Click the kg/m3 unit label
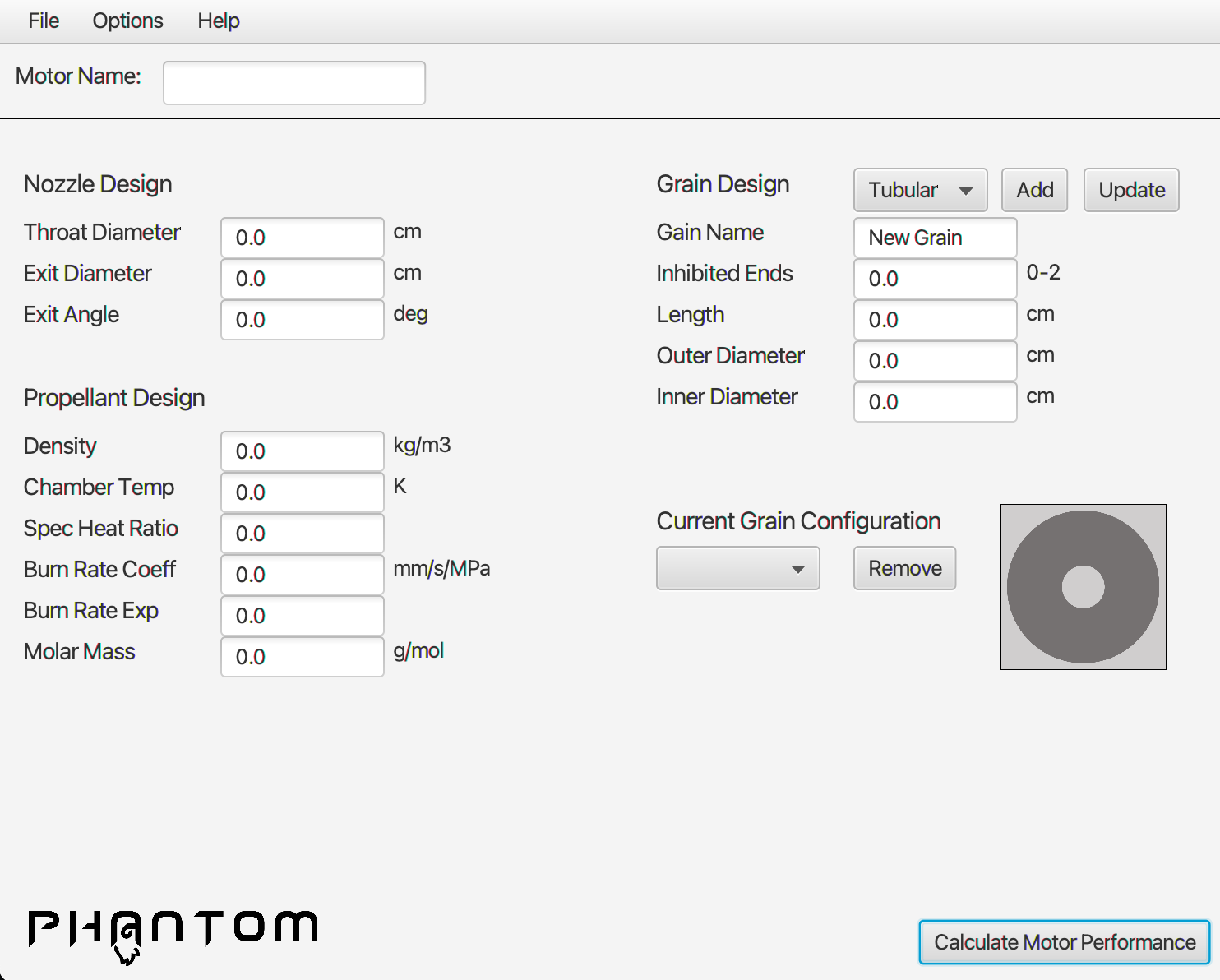The width and height of the screenshot is (1220, 980). pyautogui.click(x=422, y=446)
